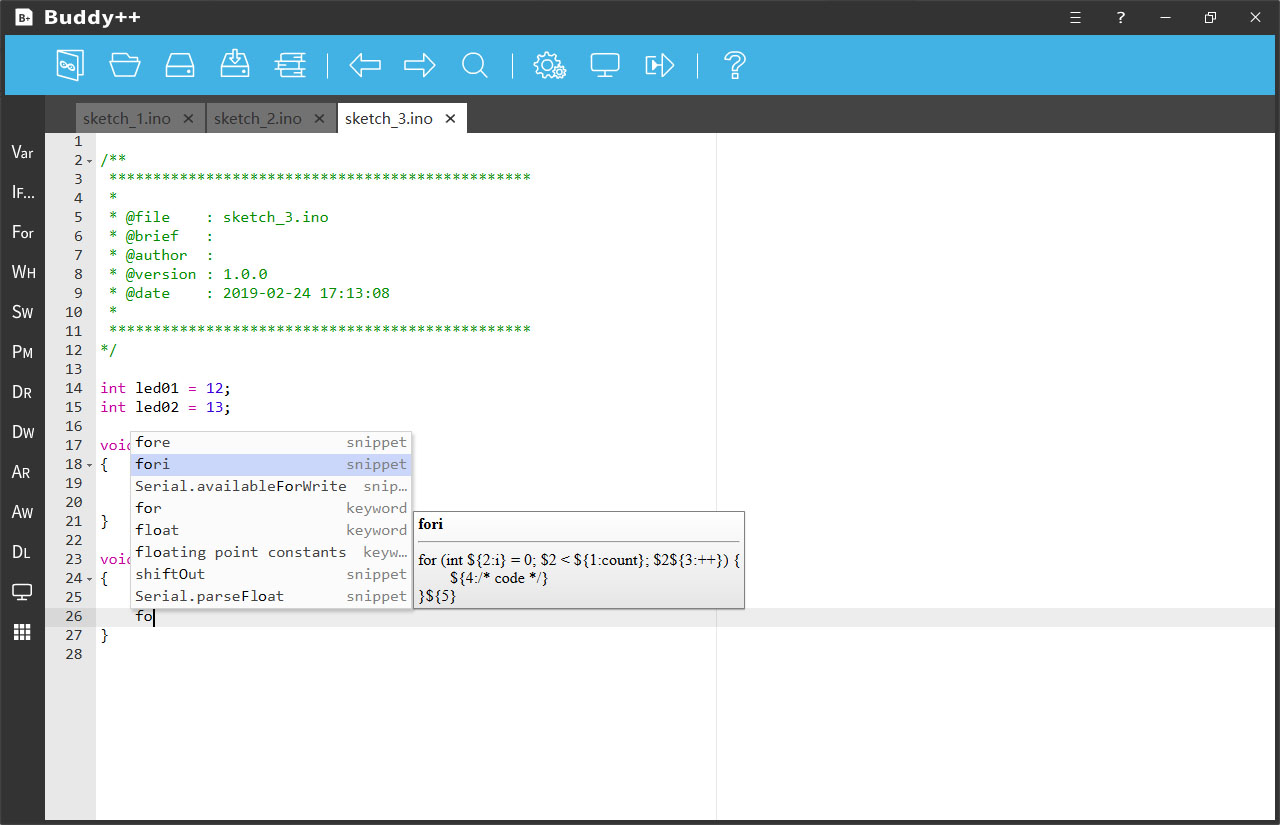Click the '@file : sketch_3.ino' comment line

218,217
